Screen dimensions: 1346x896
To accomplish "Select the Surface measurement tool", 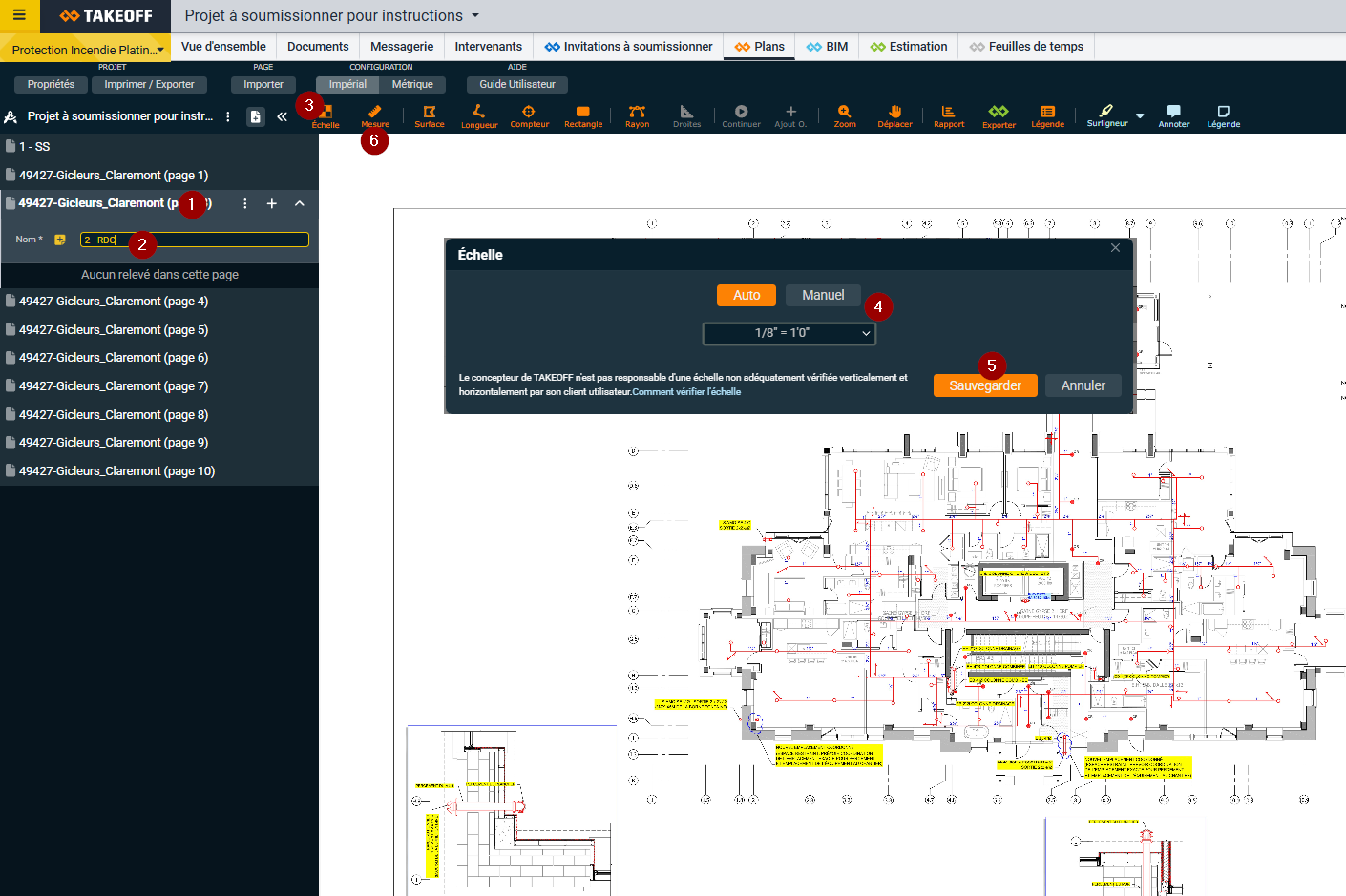I will tap(429, 115).
